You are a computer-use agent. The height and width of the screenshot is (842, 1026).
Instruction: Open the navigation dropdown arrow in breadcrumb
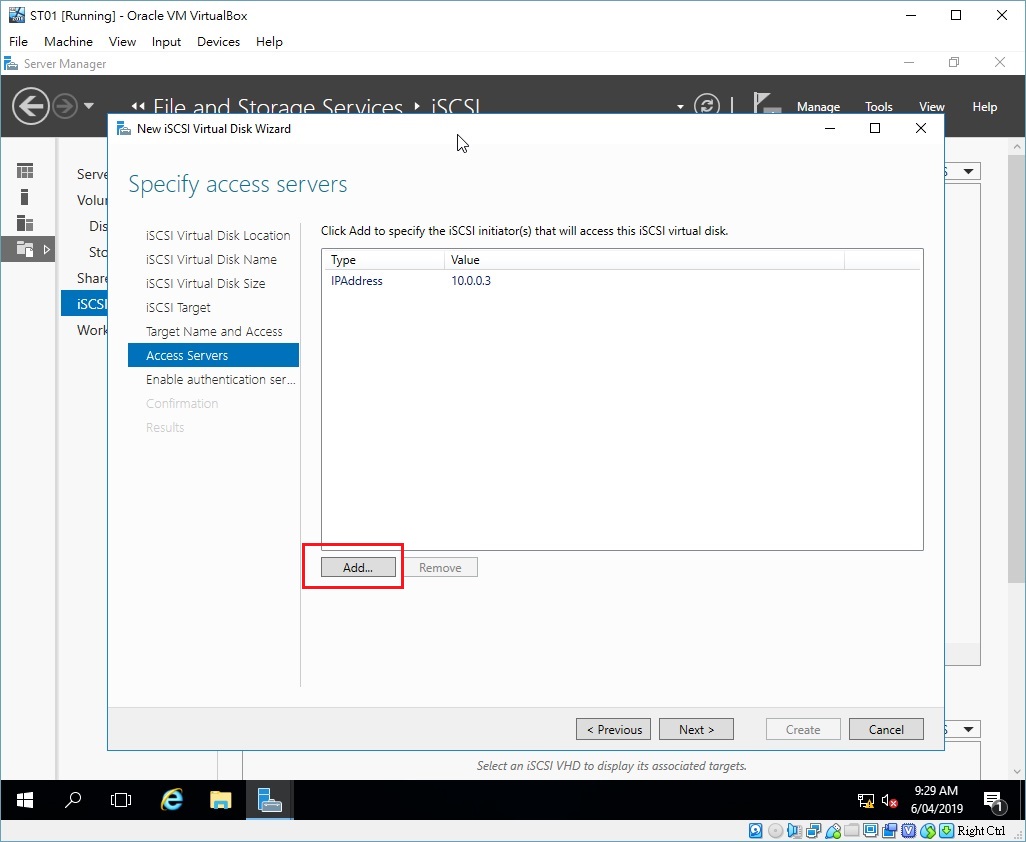click(x=679, y=105)
